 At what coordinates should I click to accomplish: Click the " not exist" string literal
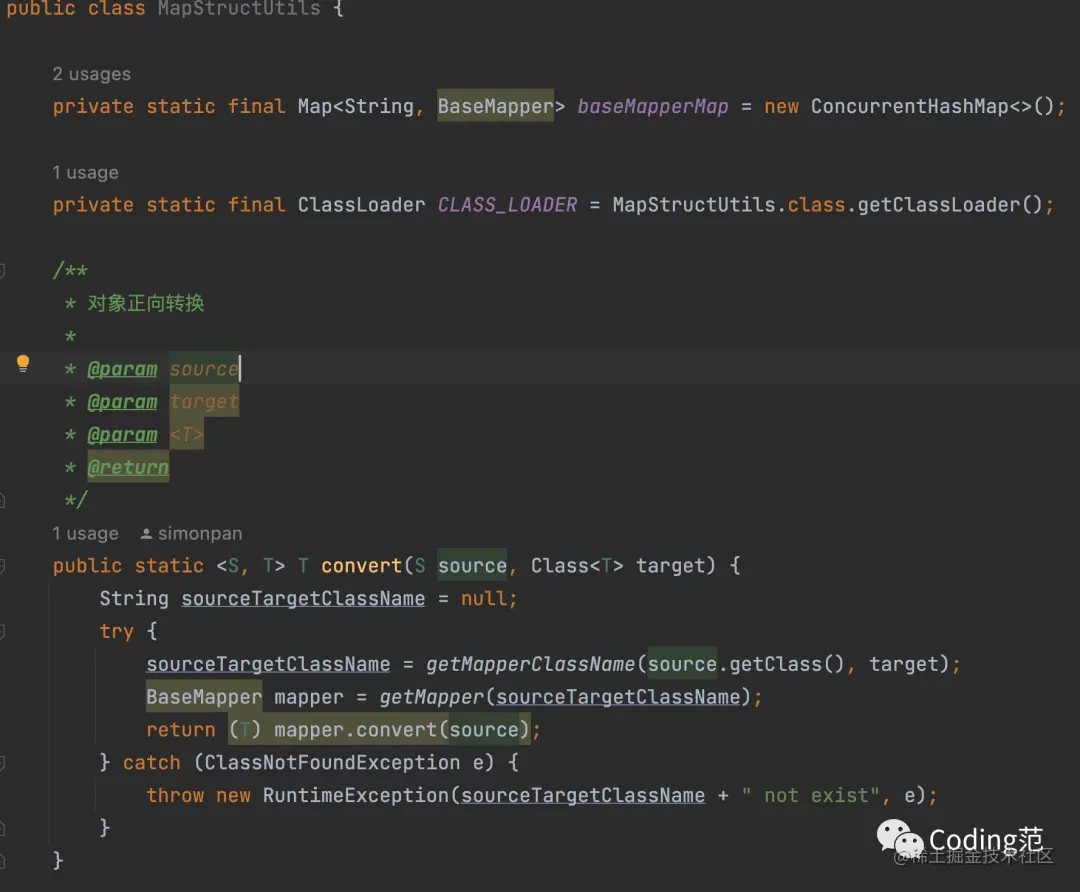[x=810, y=796]
